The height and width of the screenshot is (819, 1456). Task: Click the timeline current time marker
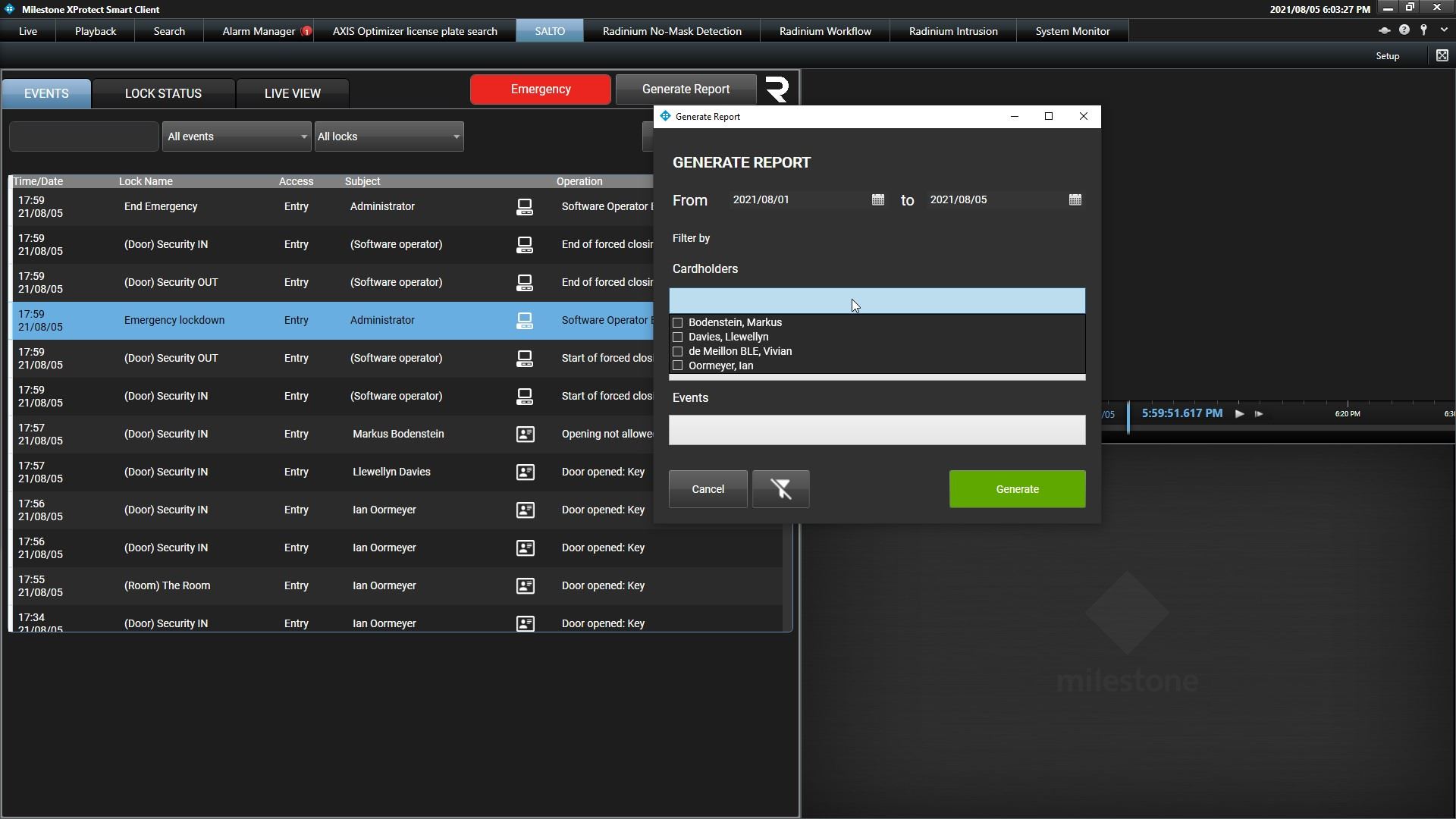[x=1128, y=418]
